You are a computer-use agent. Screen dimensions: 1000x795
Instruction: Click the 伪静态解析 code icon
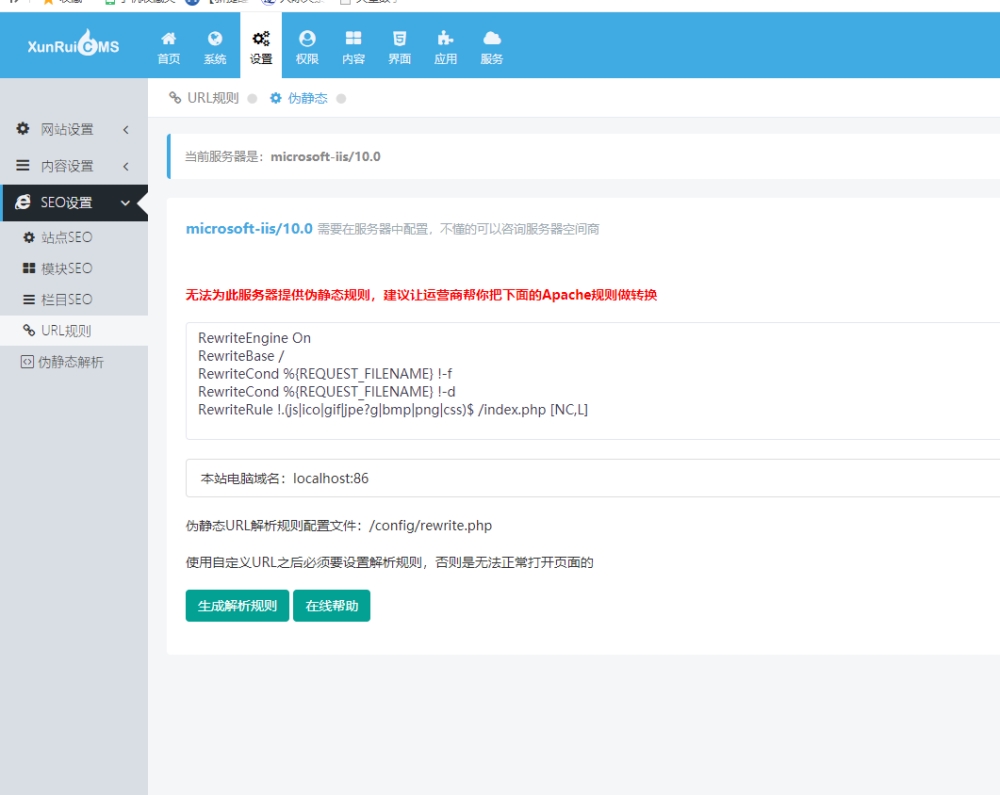[x=27, y=361]
